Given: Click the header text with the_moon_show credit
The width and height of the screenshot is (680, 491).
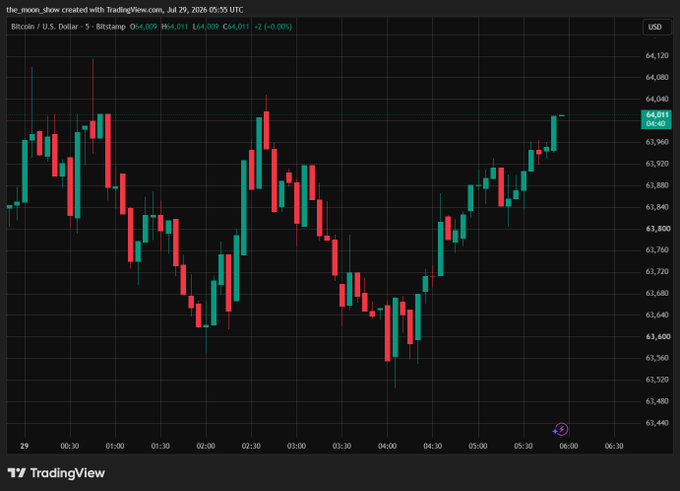Looking at the screenshot, I should point(125,10).
